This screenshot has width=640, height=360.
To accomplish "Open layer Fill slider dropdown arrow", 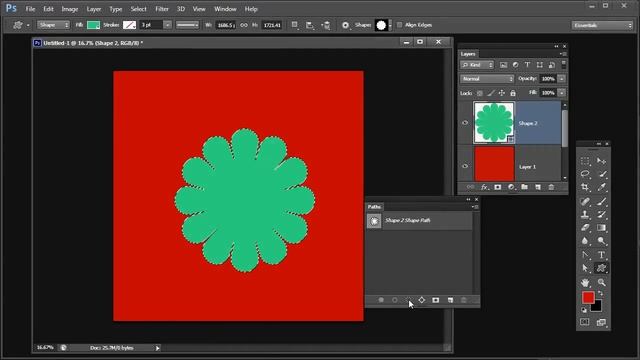I will 562,93.
